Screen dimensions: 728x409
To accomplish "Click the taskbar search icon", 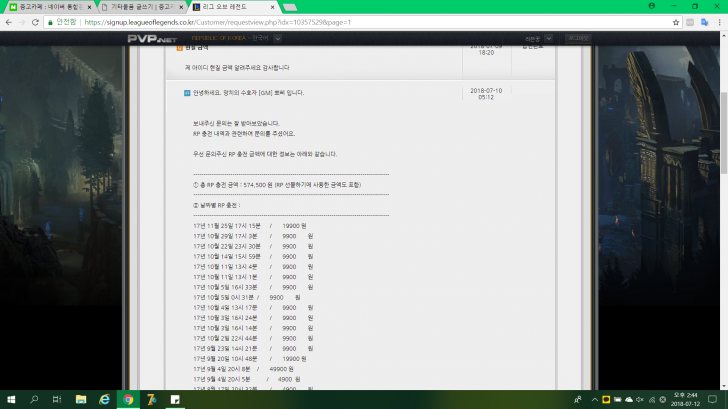I will [35, 399].
